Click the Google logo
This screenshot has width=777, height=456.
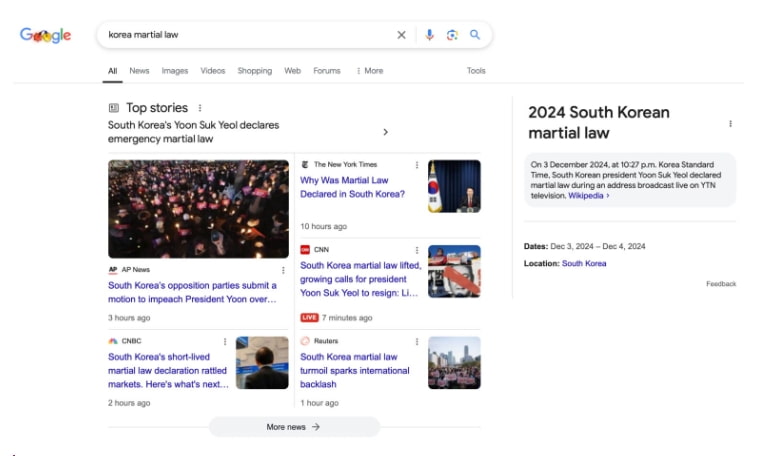coord(46,35)
